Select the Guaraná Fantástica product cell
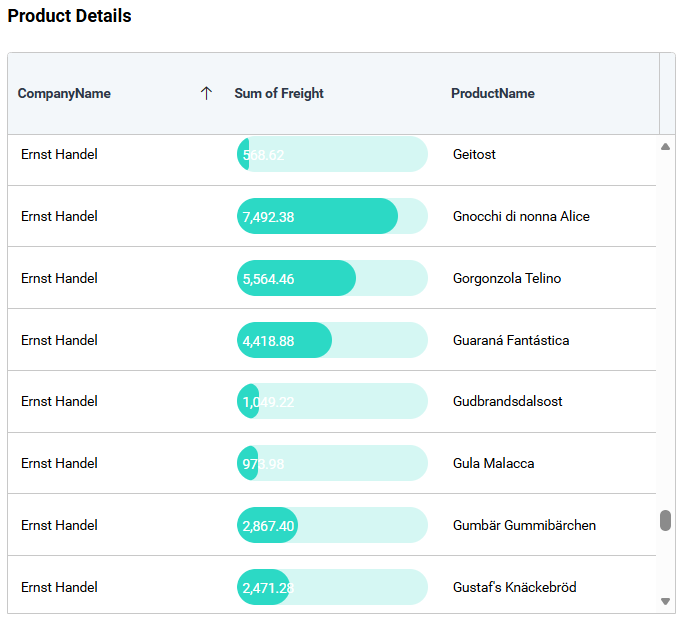Viewport: 683px width, 626px height. point(510,340)
